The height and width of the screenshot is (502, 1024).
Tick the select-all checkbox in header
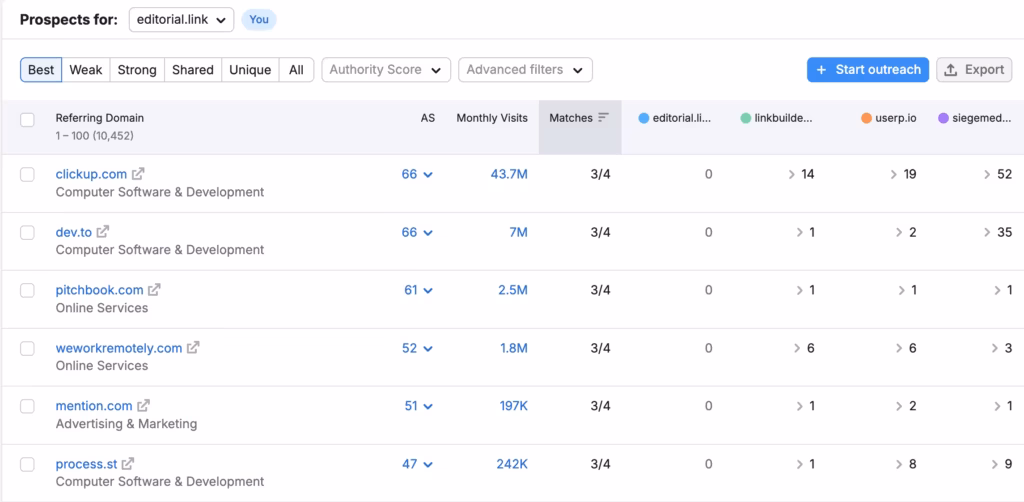[x=27, y=119]
